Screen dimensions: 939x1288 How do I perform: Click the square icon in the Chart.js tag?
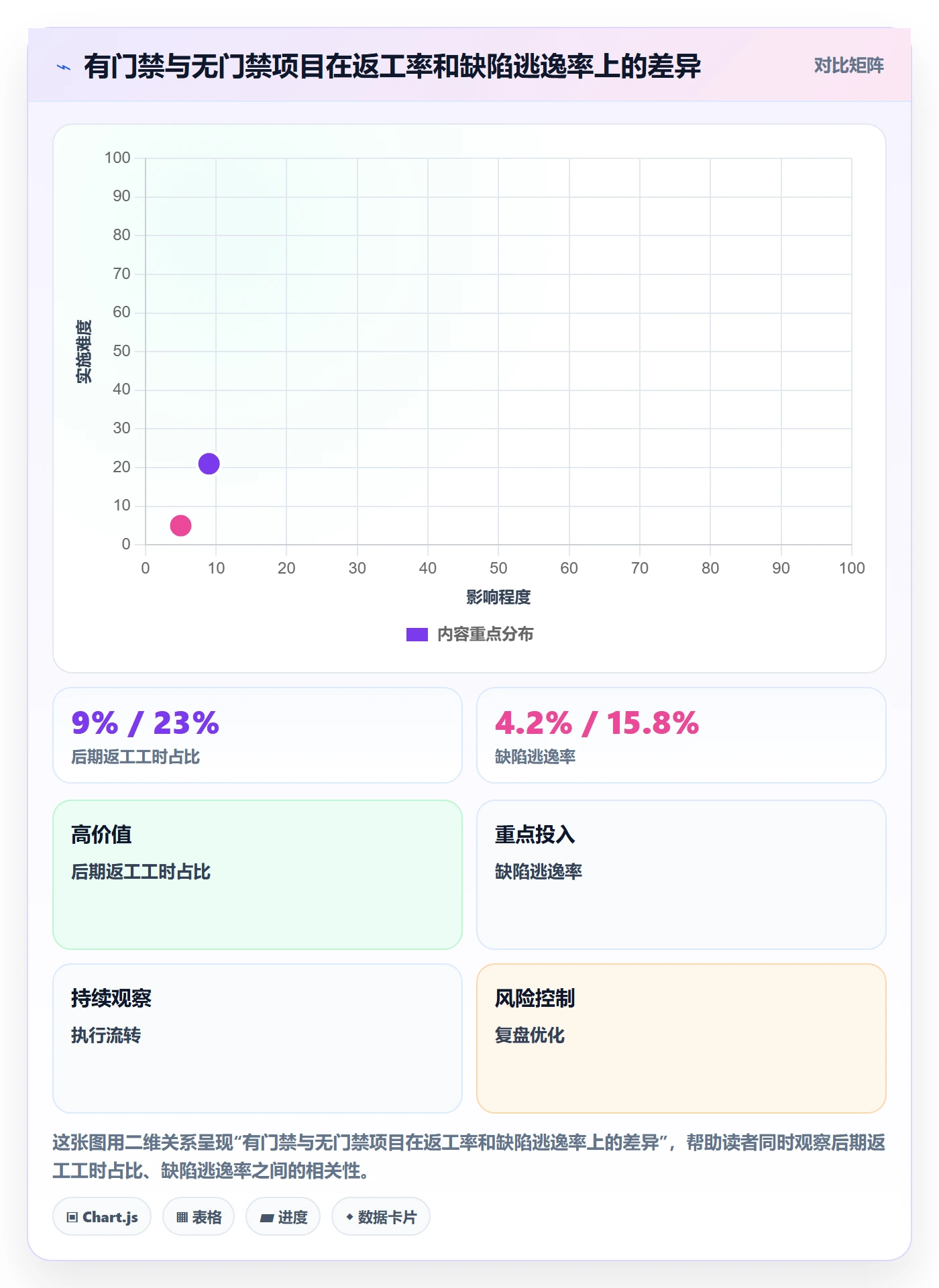coord(72,1218)
